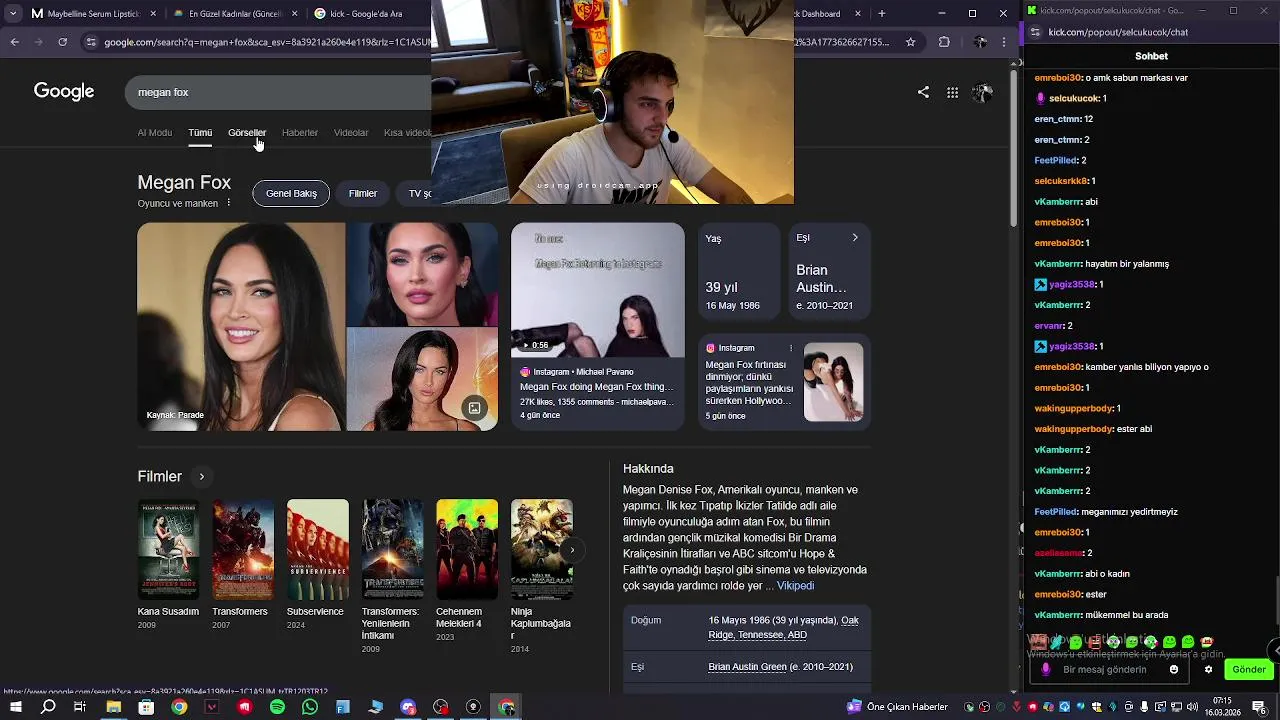Open the Vikipedi link
1280x720 pixels.
796,586
